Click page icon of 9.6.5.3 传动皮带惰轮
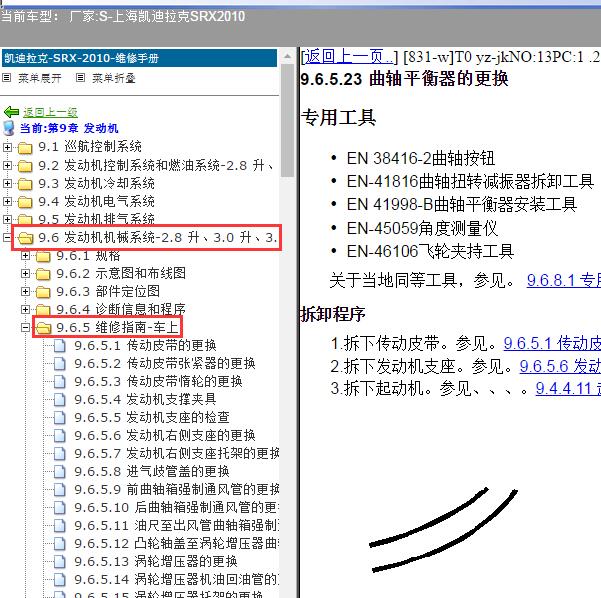This screenshot has height=598, width=601. [59, 381]
